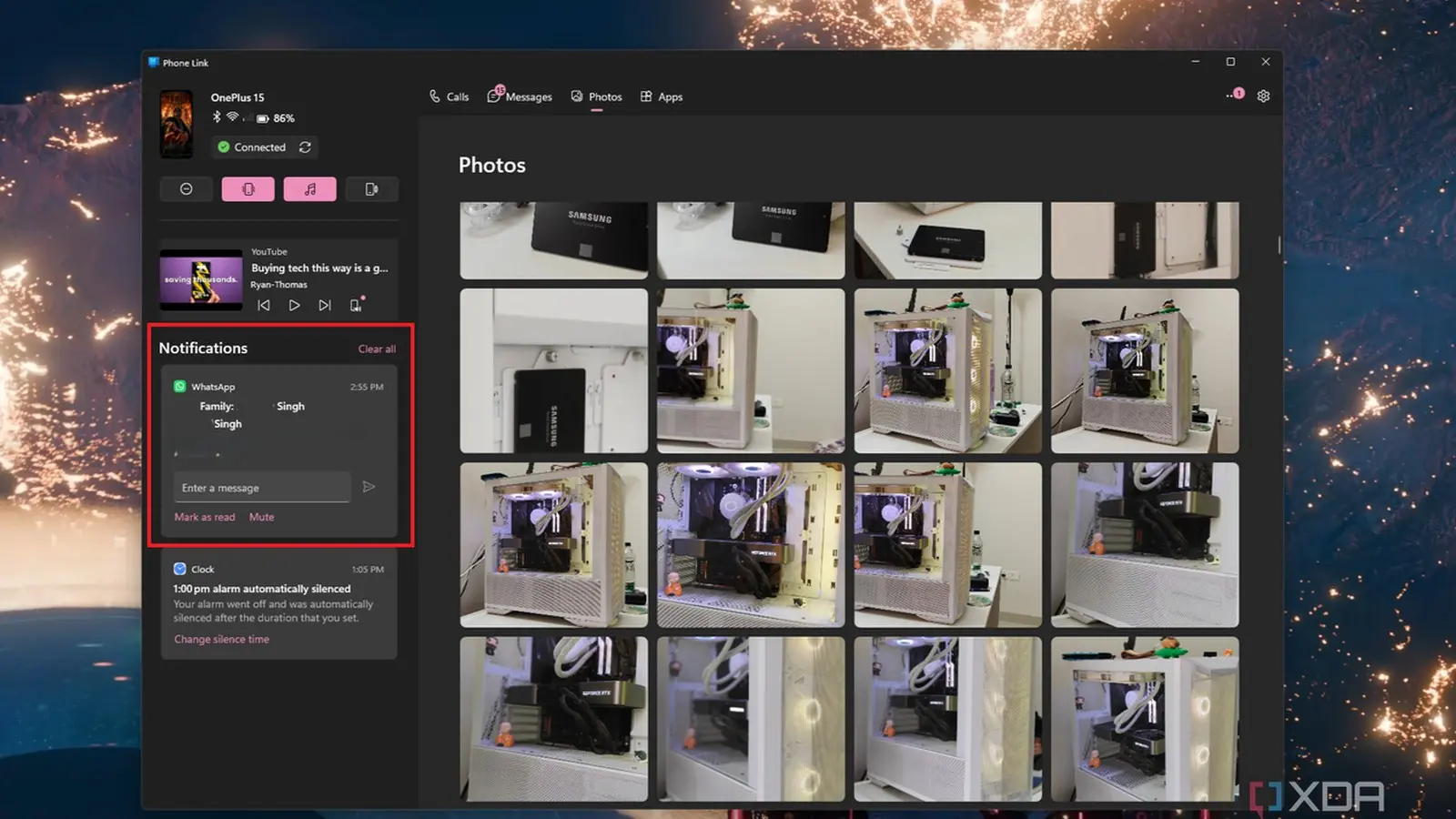Viewport: 1456px width, 819px height.
Task: Open first Samsung SSD photo in top row
Action: pyautogui.click(x=554, y=240)
